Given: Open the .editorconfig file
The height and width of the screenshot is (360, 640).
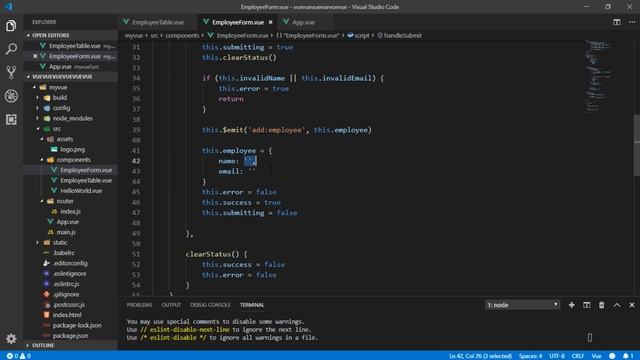Looking at the screenshot, I should coord(70,263).
